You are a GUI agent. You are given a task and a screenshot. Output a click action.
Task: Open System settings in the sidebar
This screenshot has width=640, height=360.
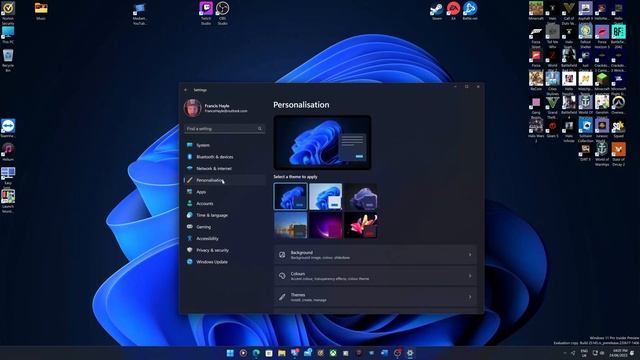click(x=224, y=145)
